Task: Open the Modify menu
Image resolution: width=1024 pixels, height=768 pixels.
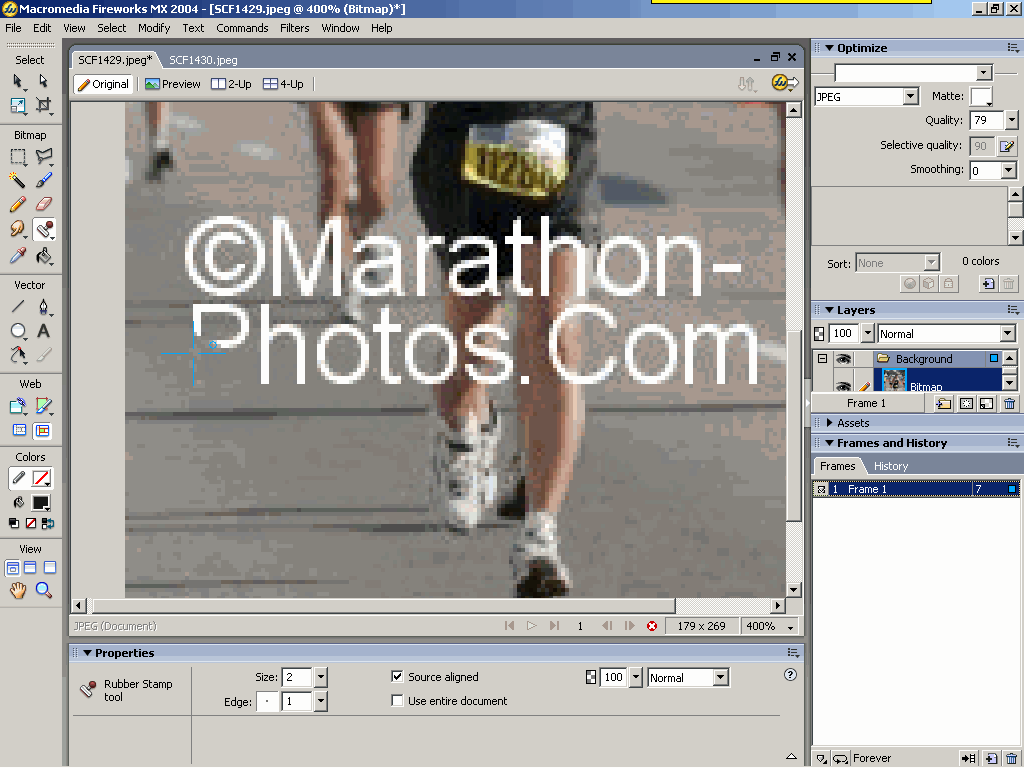Action: coord(154,28)
